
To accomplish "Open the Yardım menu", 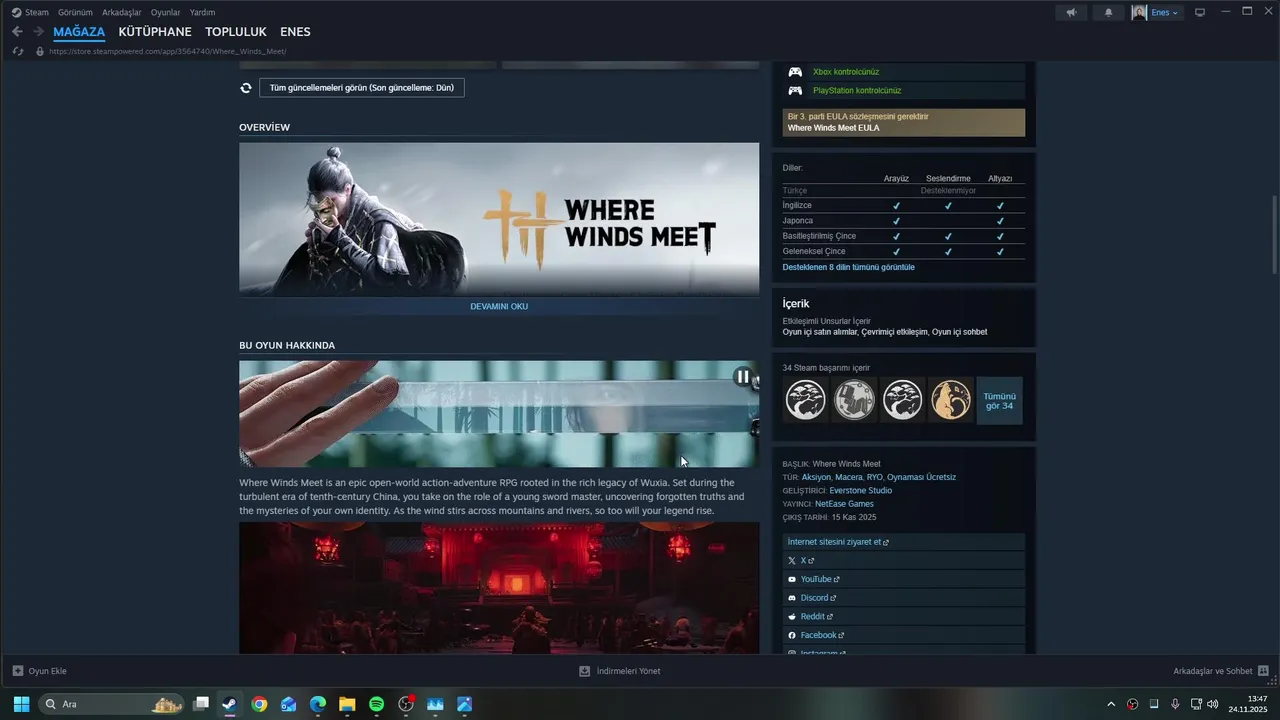I will pyautogui.click(x=202, y=12).
